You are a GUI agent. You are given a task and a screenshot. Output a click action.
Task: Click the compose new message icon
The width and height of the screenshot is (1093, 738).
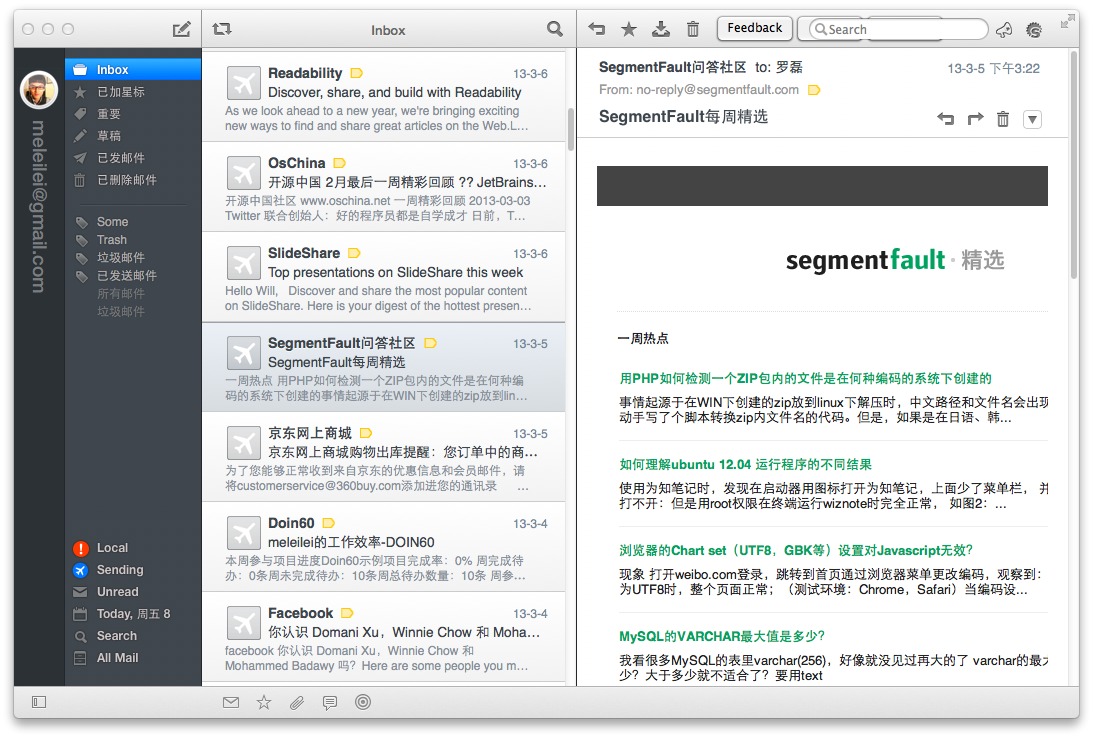point(181,29)
